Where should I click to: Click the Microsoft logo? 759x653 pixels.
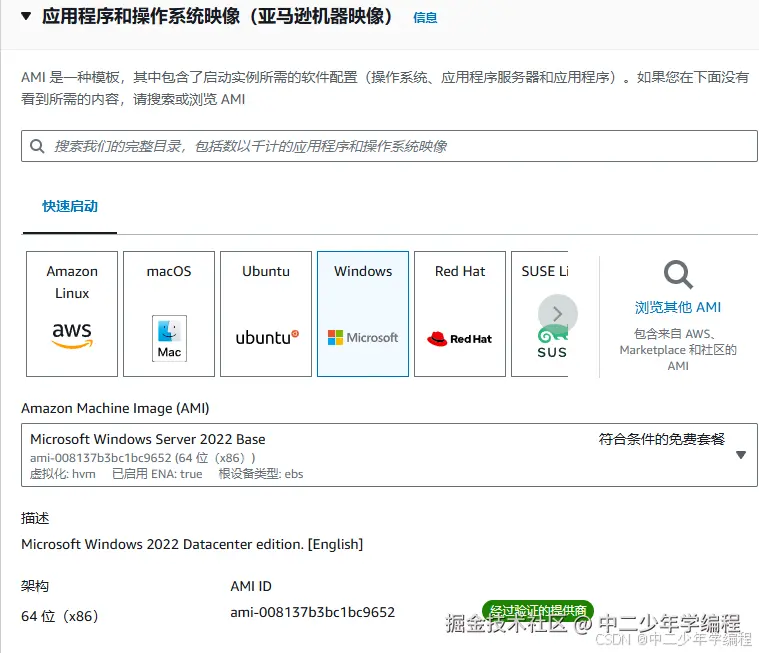point(363,337)
